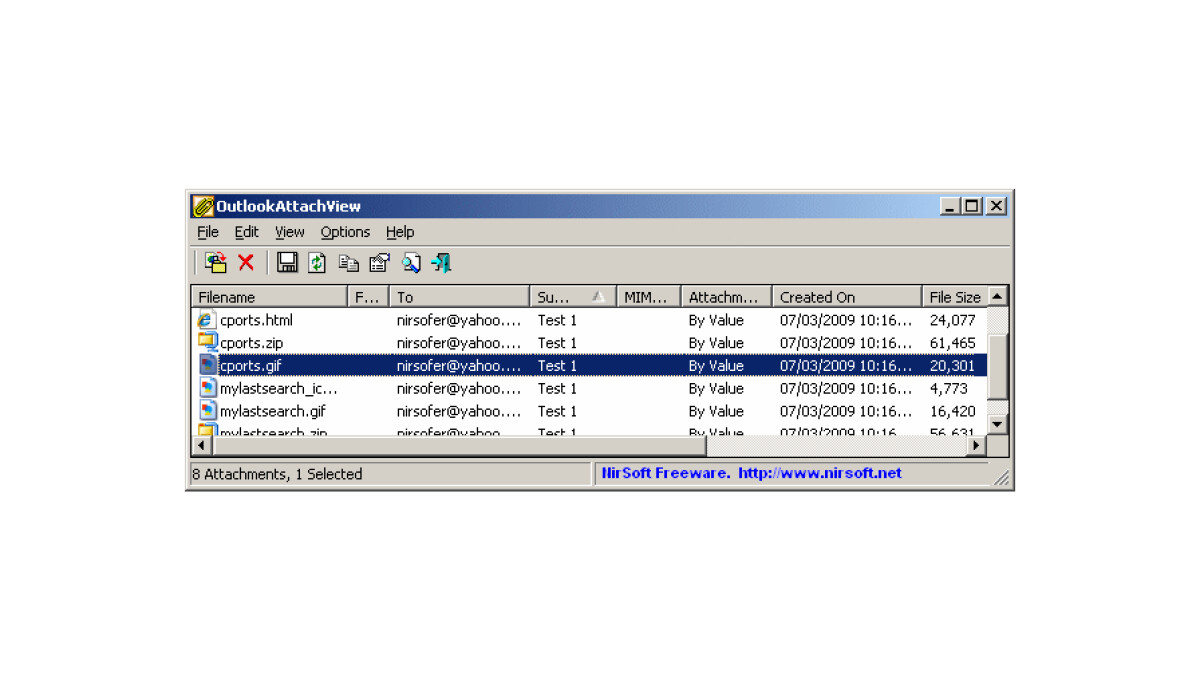Click the cports.gif image icon
Screen dimensions: 1200x675
click(x=207, y=366)
